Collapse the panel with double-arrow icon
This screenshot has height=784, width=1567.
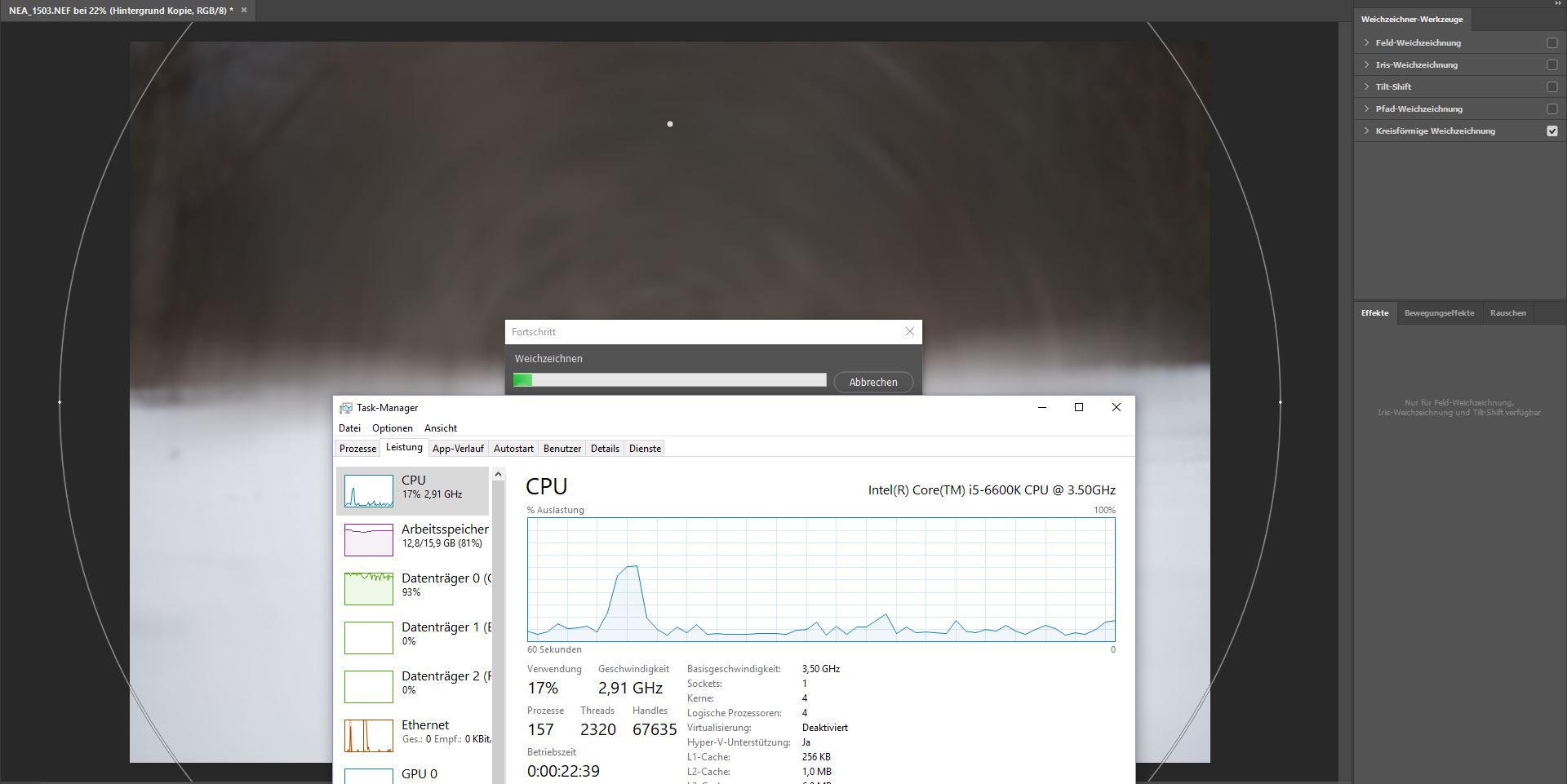tap(1556, 3)
